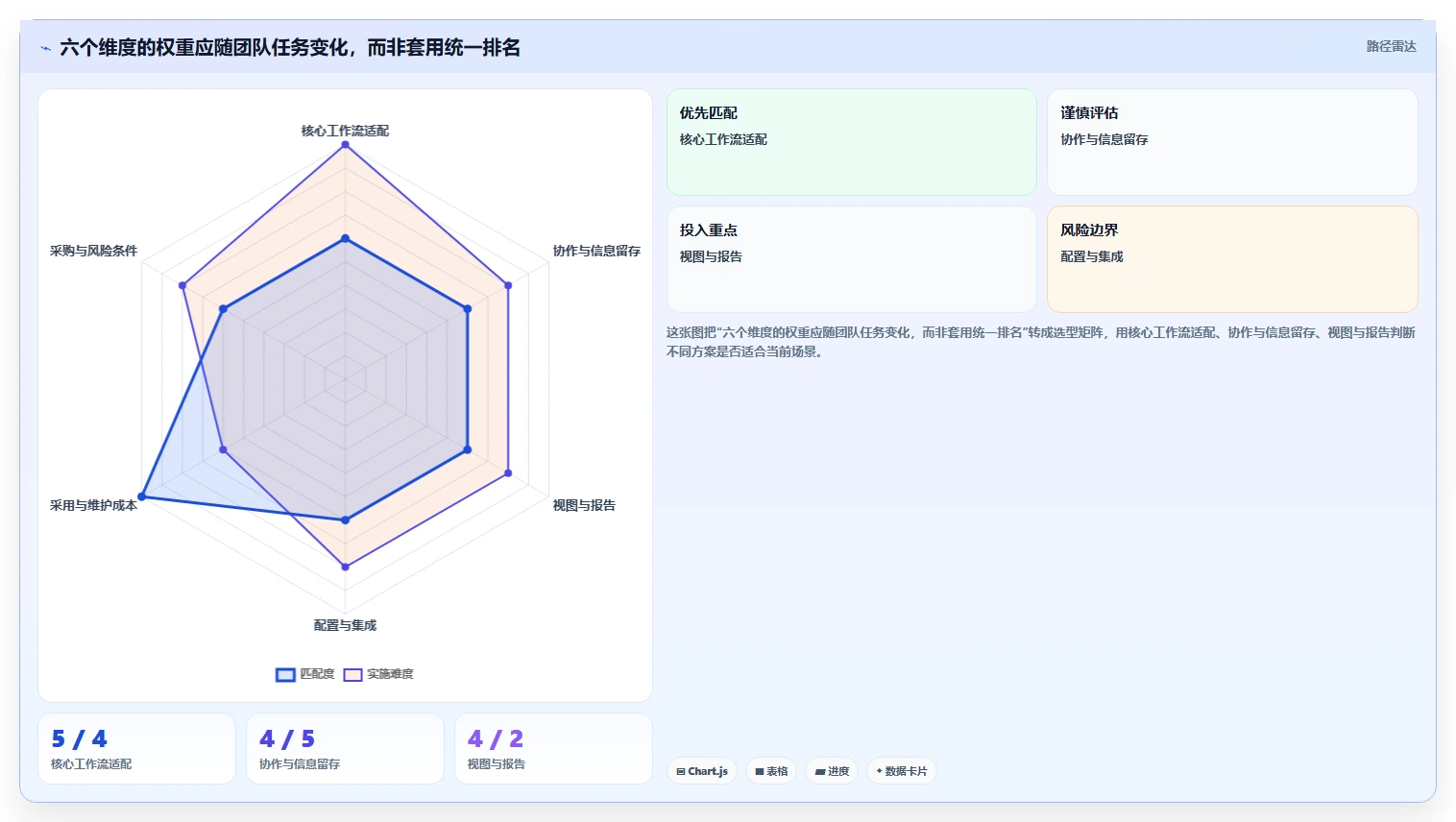Click blue 匹配度 point on 采用与维护成本 axis
This screenshot has height=822, width=1456.
[142, 496]
